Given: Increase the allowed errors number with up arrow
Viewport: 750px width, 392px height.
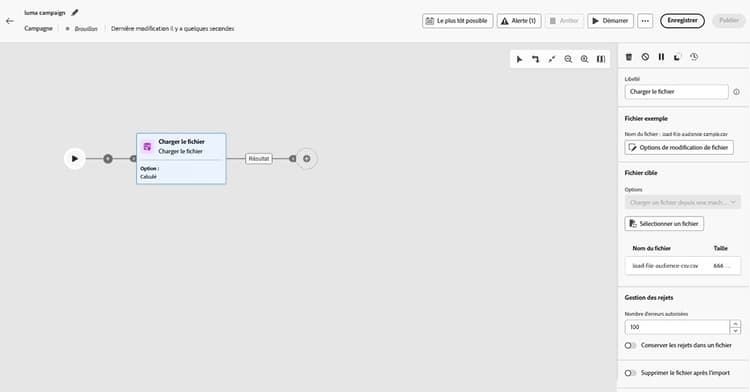Looking at the screenshot, I should [x=736, y=324].
